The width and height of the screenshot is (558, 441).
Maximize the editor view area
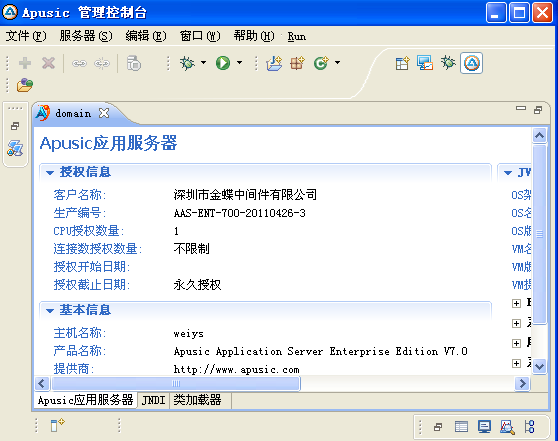[x=538, y=110]
